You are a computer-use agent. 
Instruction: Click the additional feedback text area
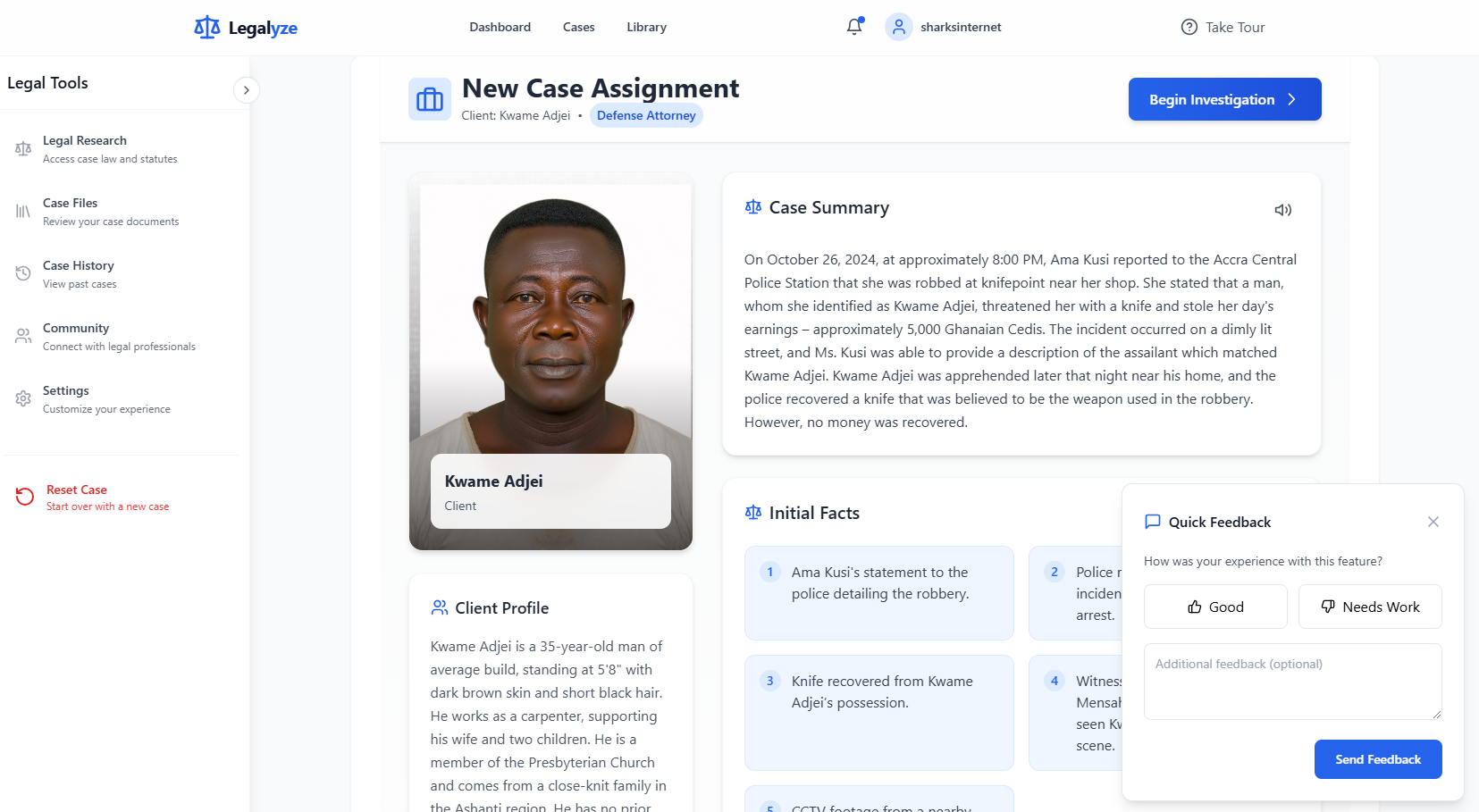point(1292,682)
